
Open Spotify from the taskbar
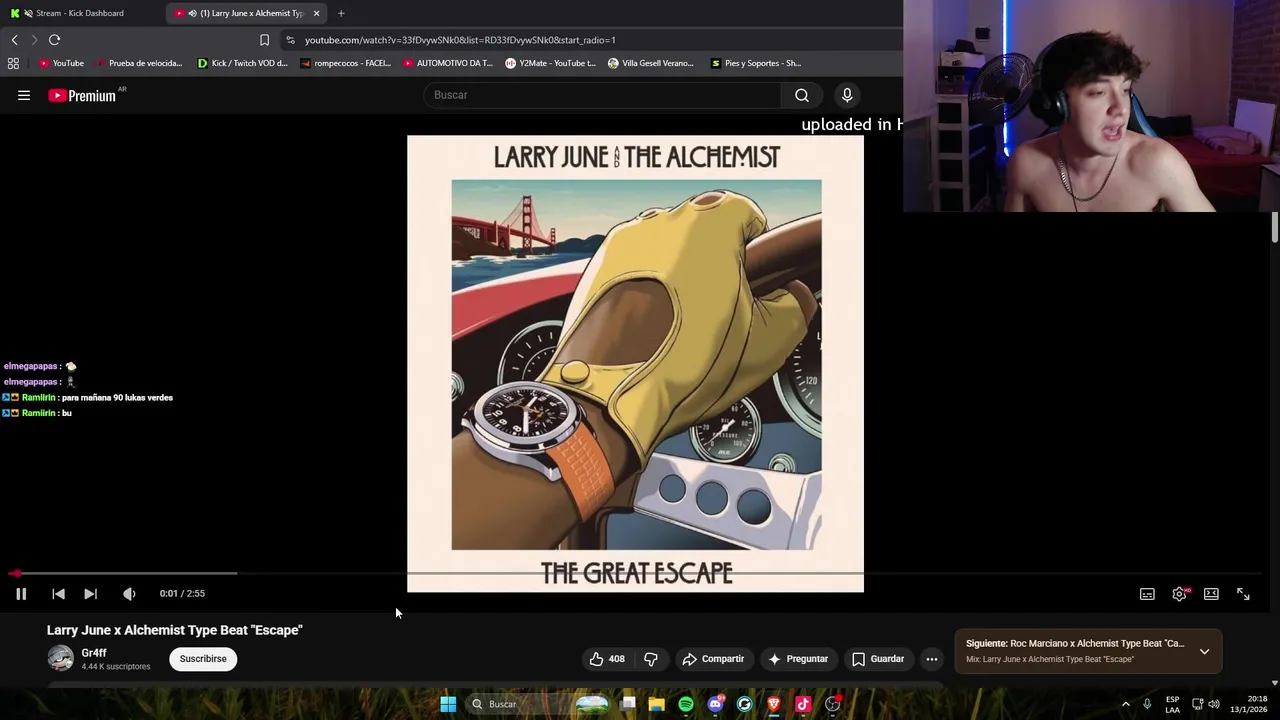click(x=686, y=704)
